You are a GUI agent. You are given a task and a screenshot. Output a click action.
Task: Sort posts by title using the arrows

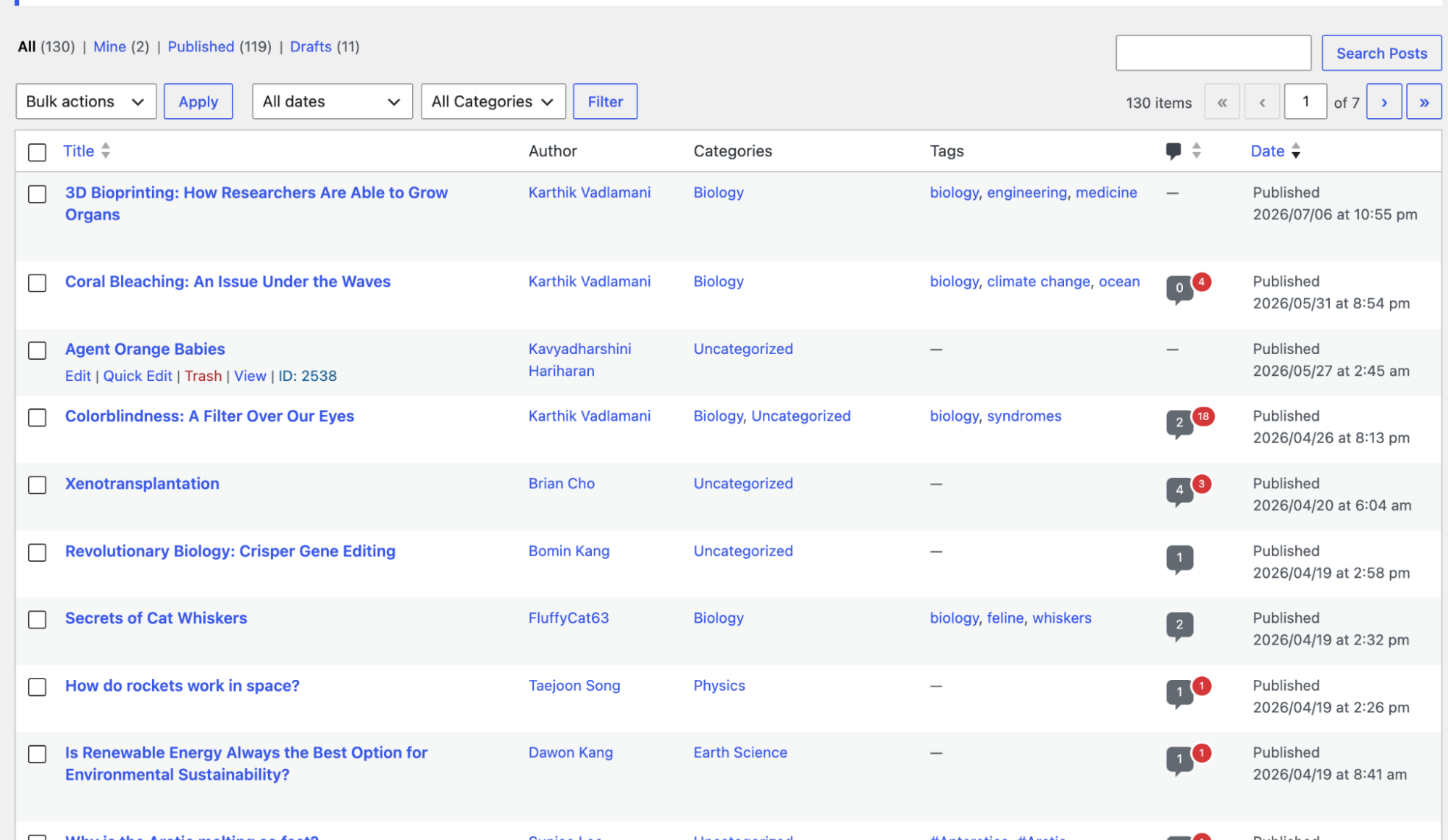tap(106, 151)
